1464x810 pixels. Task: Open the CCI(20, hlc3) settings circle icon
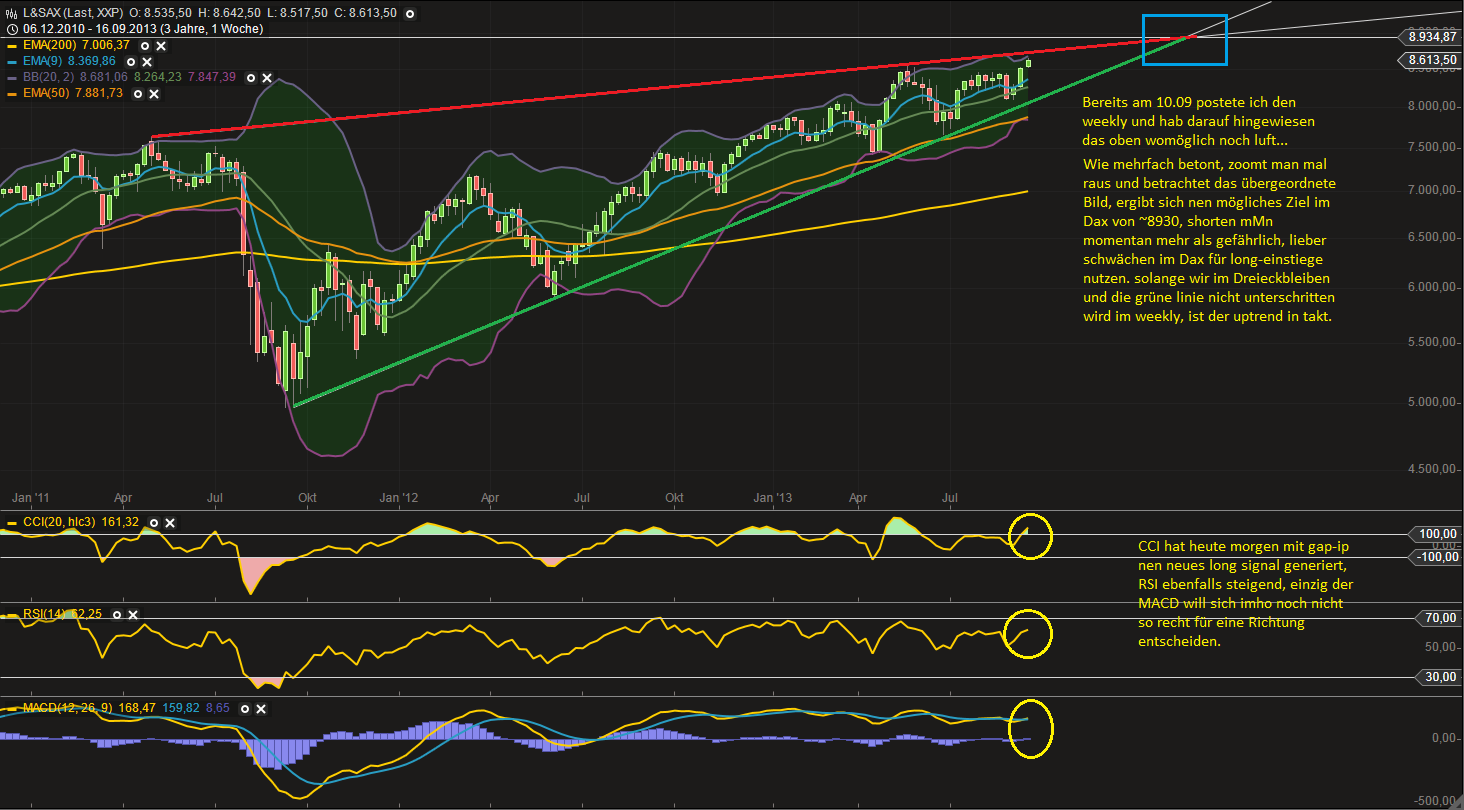pos(154,523)
